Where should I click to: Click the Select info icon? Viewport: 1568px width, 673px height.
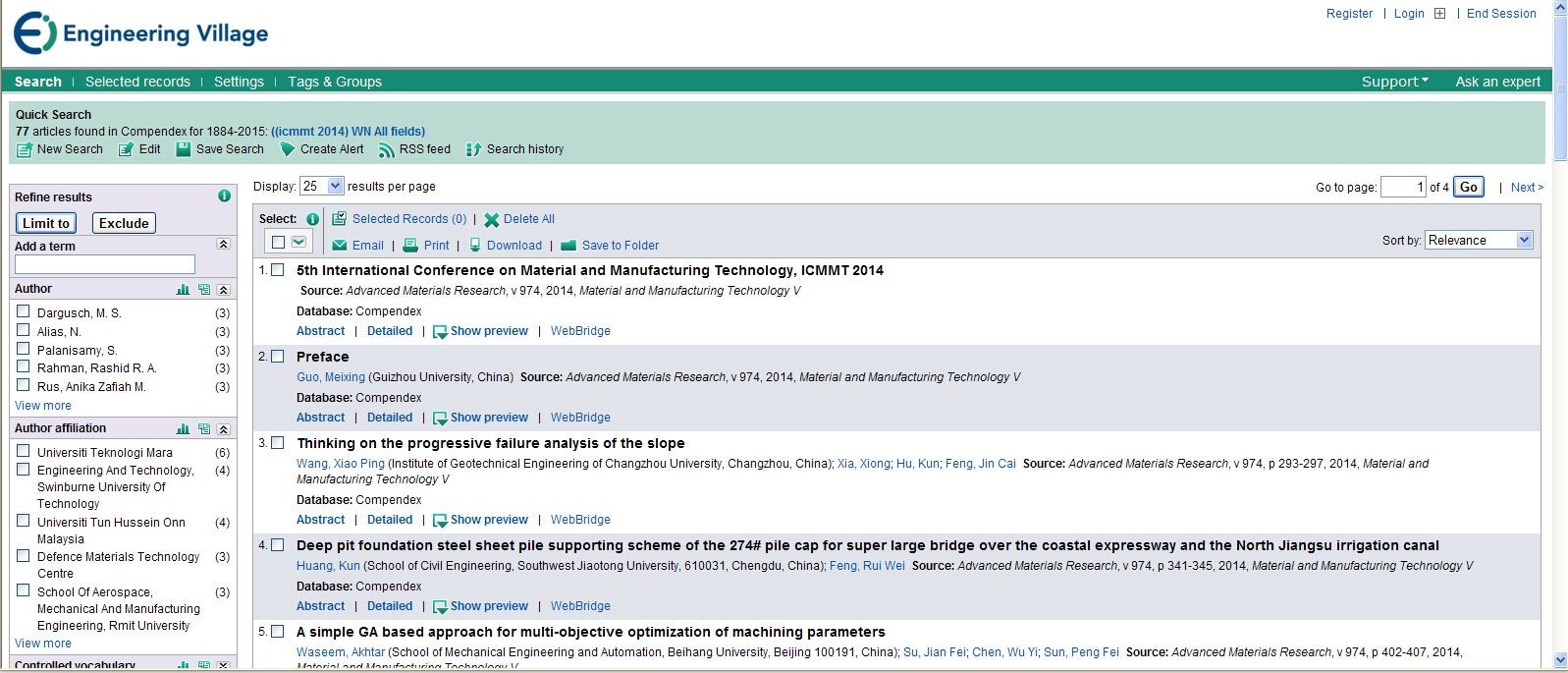click(312, 219)
